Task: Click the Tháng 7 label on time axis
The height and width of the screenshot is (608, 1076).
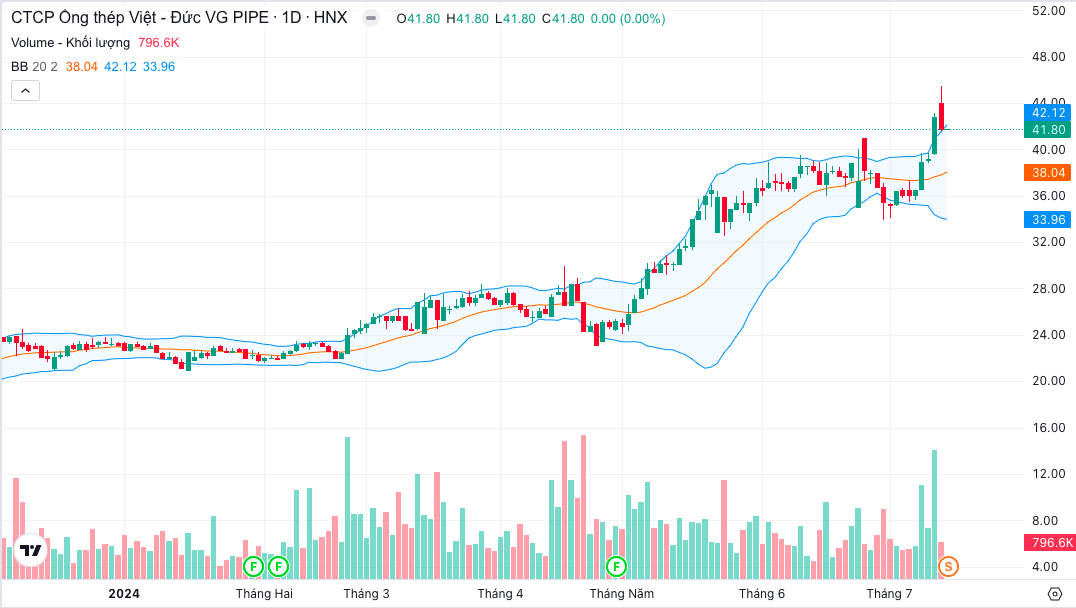Action: pos(889,594)
